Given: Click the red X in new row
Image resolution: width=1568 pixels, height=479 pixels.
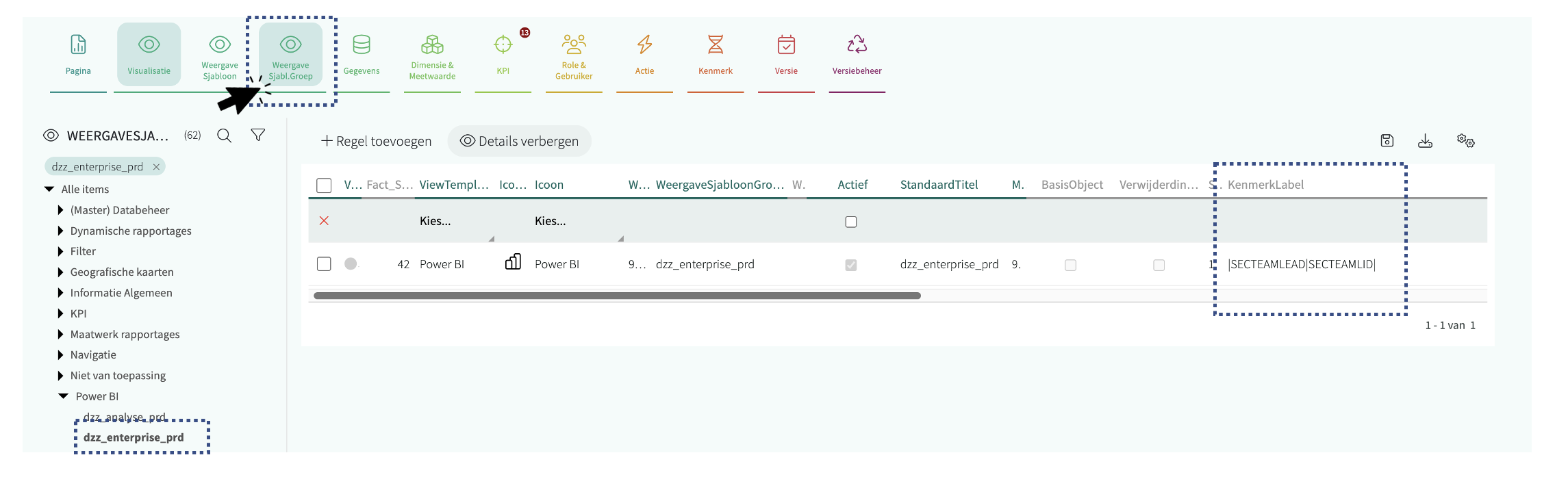Looking at the screenshot, I should [325, 221].
